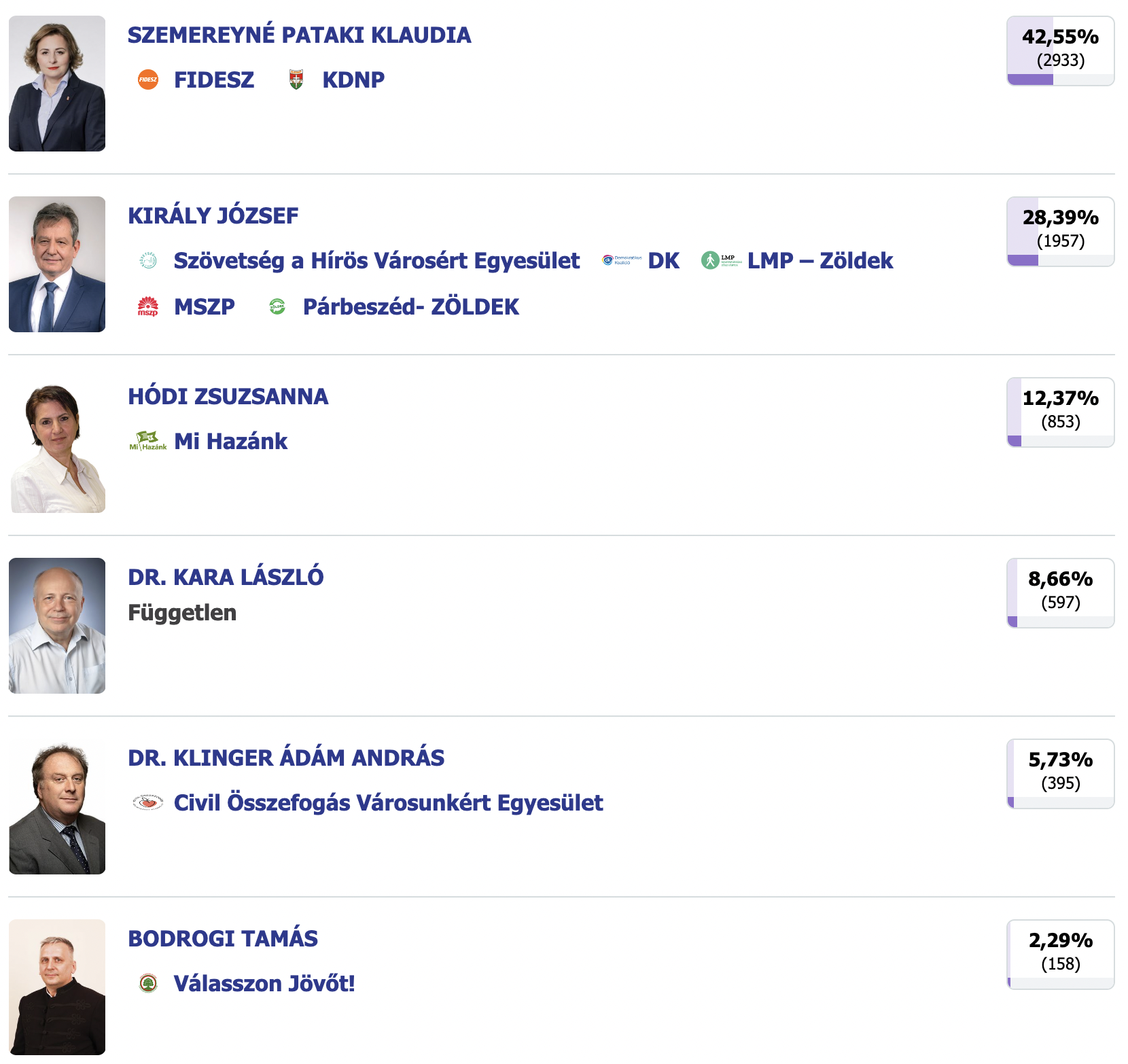Click the Válasszon Jövőt! tree emblem icon
Viewport: 1128px width, 1064px height.
pyautogui.click(x=147, y=983)
